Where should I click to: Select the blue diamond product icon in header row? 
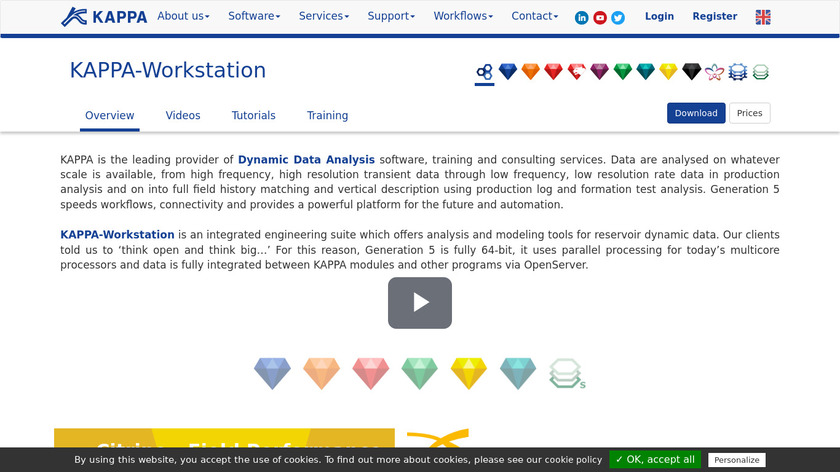[x=508, y=71]
